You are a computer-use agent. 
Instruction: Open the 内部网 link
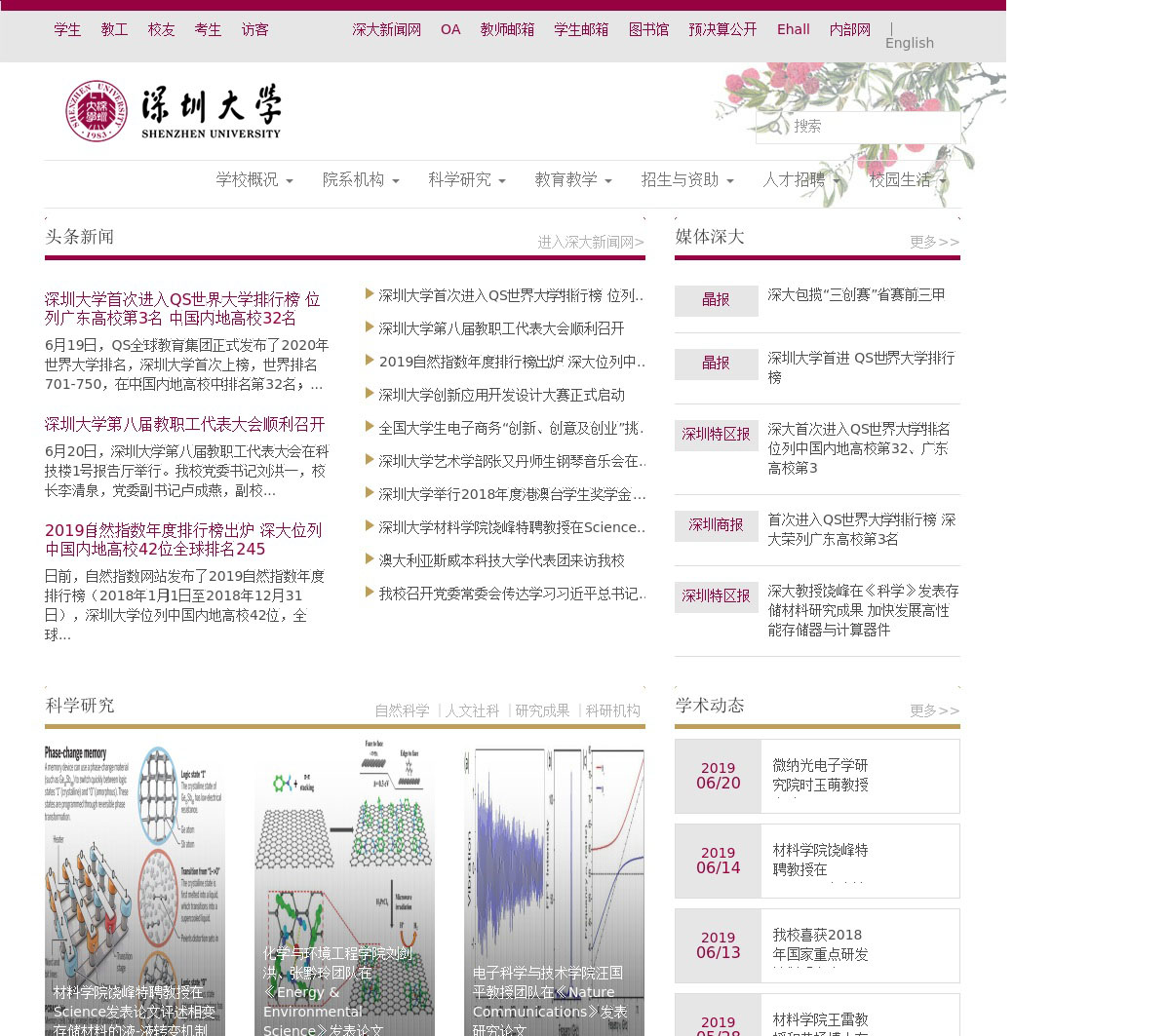pyautogui.click(x=850, y=30)
